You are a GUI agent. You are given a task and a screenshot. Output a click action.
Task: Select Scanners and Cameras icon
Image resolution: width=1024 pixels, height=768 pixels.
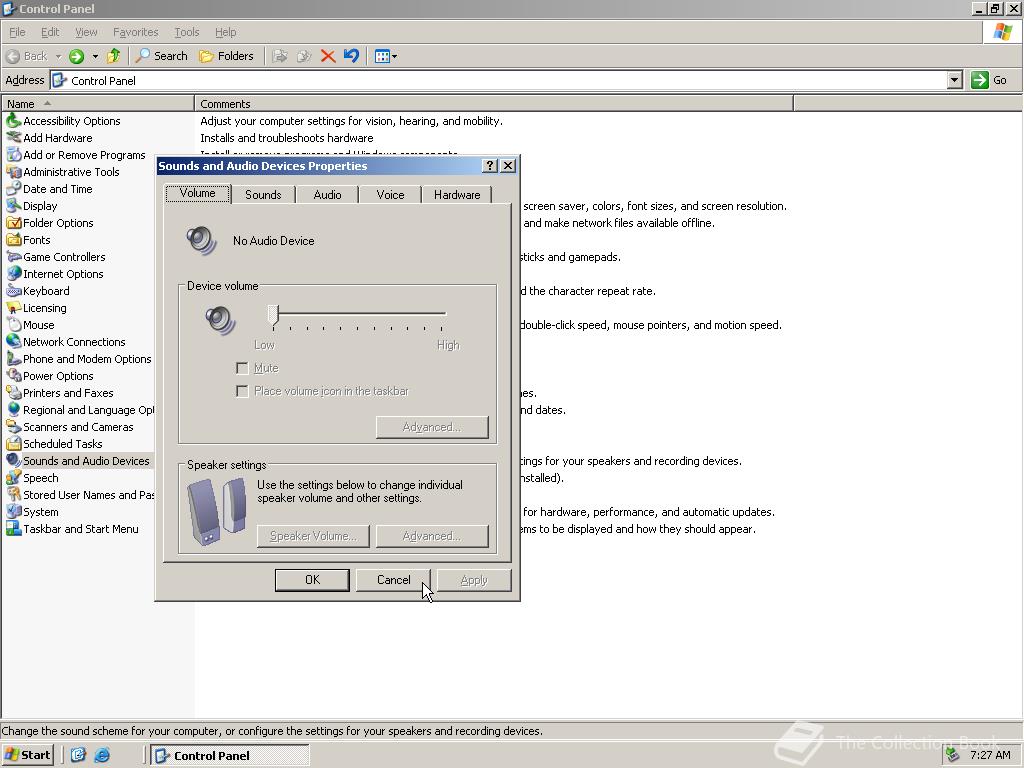click(13, 426)
